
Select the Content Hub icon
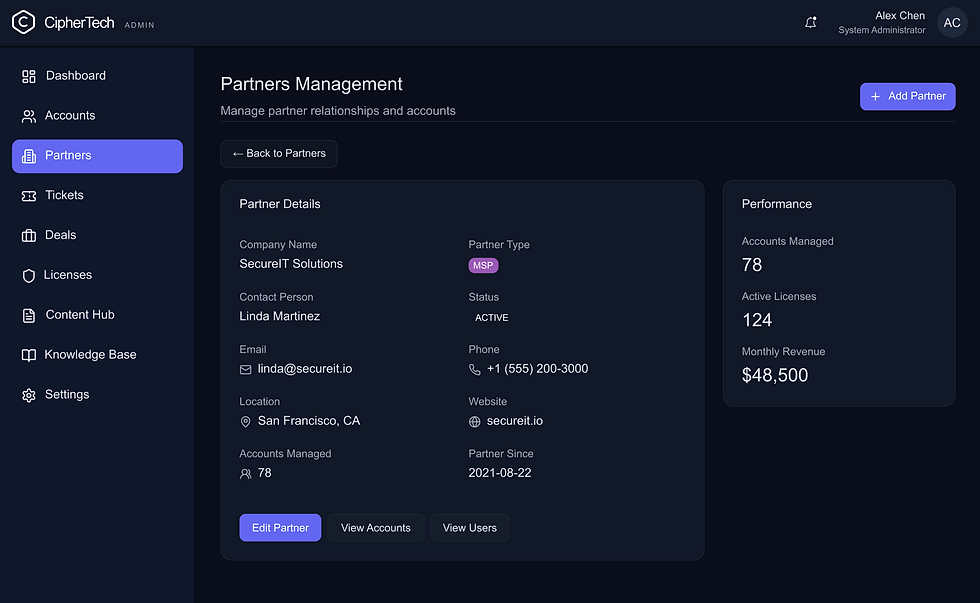pyautogui.click(x=28, y=314)
